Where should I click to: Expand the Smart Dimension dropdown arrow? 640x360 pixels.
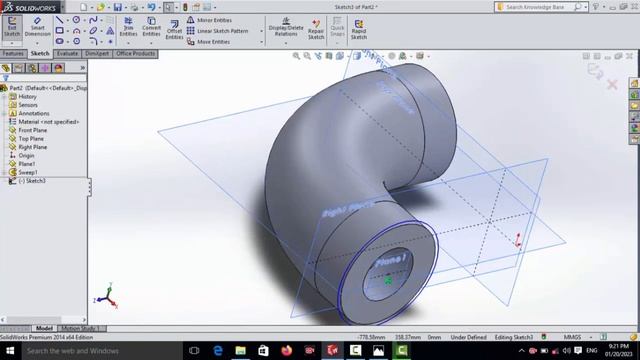point(38,42)
